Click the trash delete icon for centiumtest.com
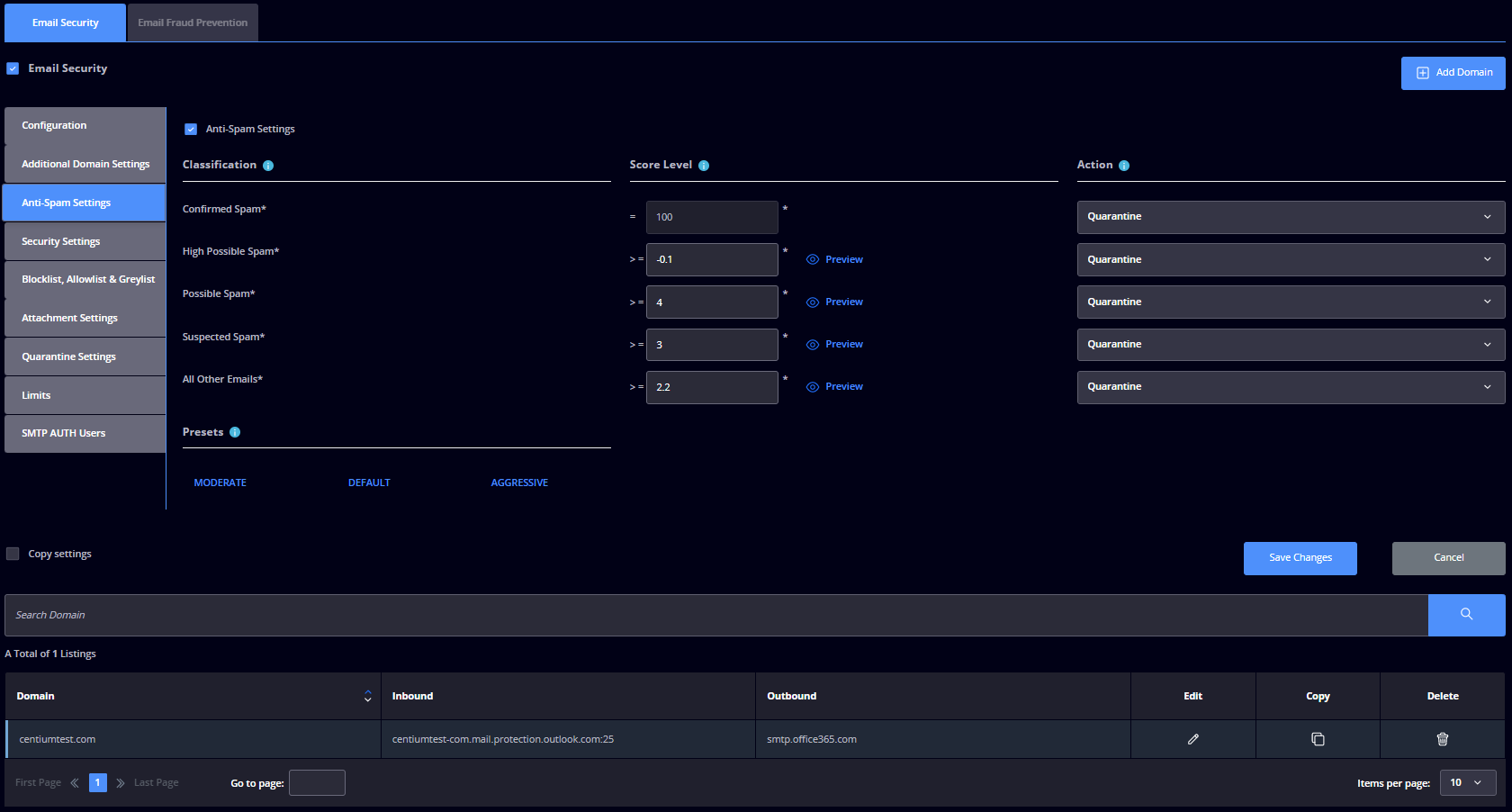 coord(1443,739)
